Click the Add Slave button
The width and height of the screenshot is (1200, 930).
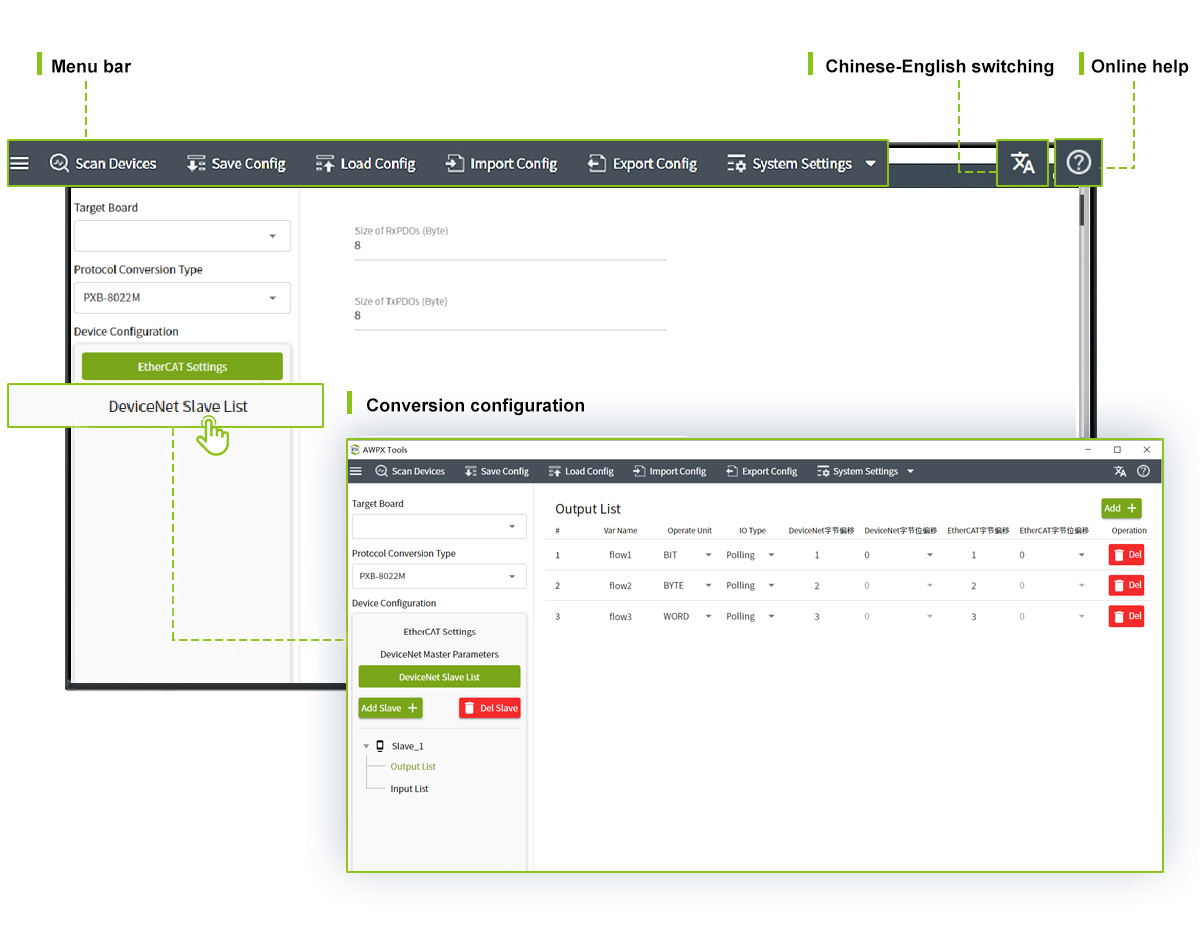coord(390,708)
